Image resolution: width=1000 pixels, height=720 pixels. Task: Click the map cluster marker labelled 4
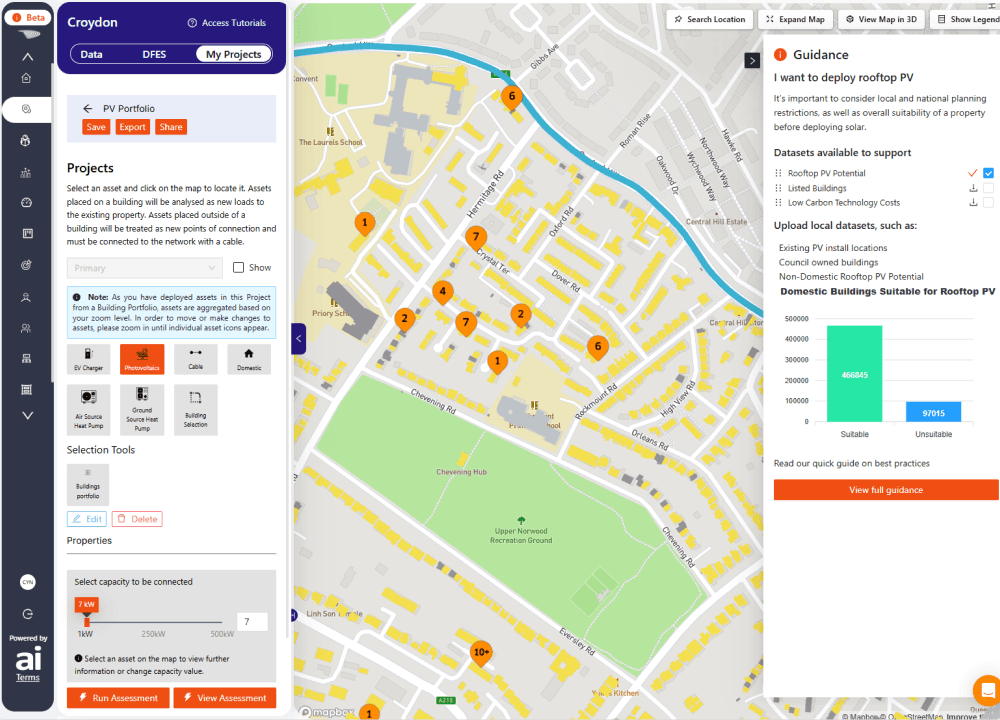tap(443, 292)
